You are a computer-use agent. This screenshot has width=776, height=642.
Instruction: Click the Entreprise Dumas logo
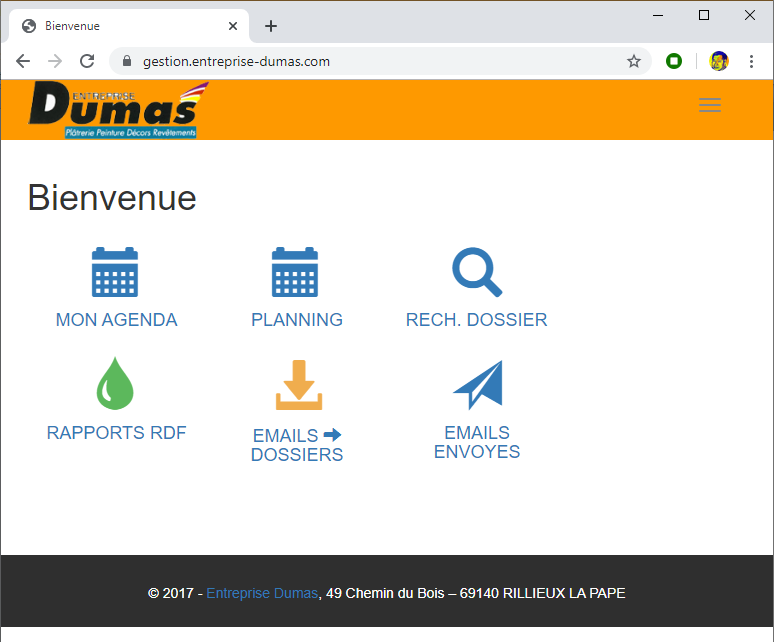click(x=113, y=109)
